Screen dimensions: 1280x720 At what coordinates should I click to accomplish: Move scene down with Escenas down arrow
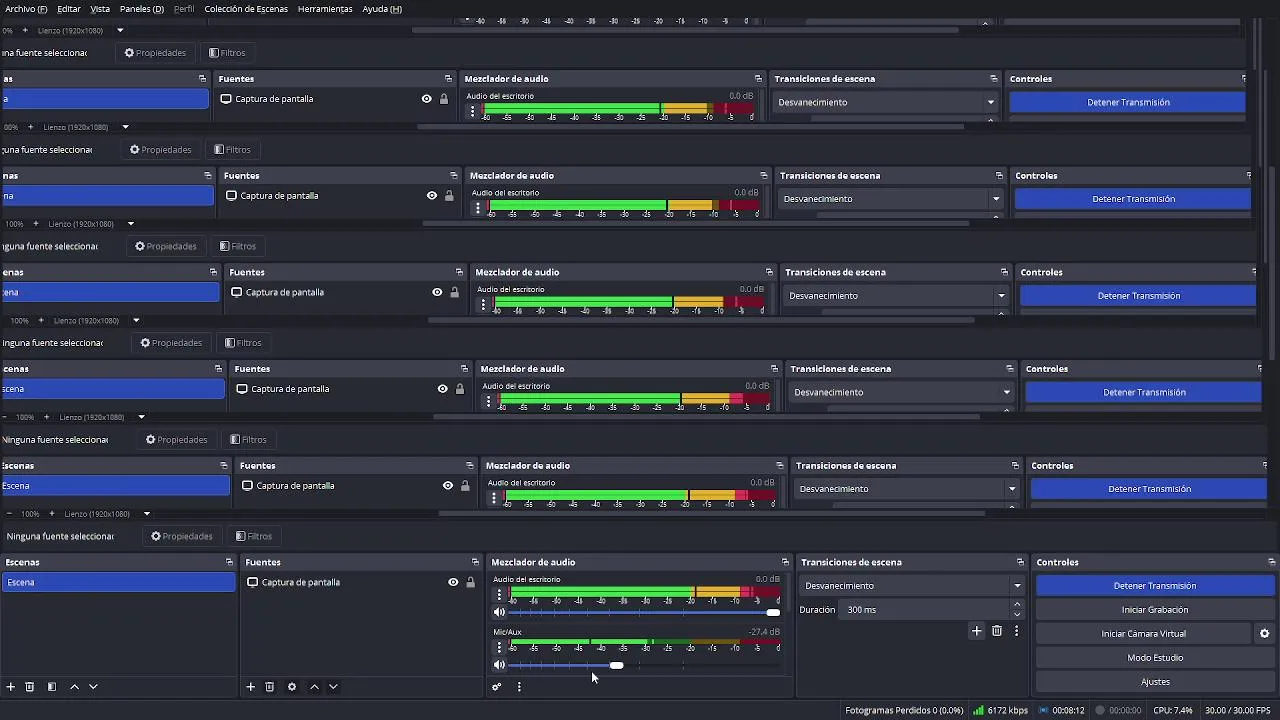93,687
